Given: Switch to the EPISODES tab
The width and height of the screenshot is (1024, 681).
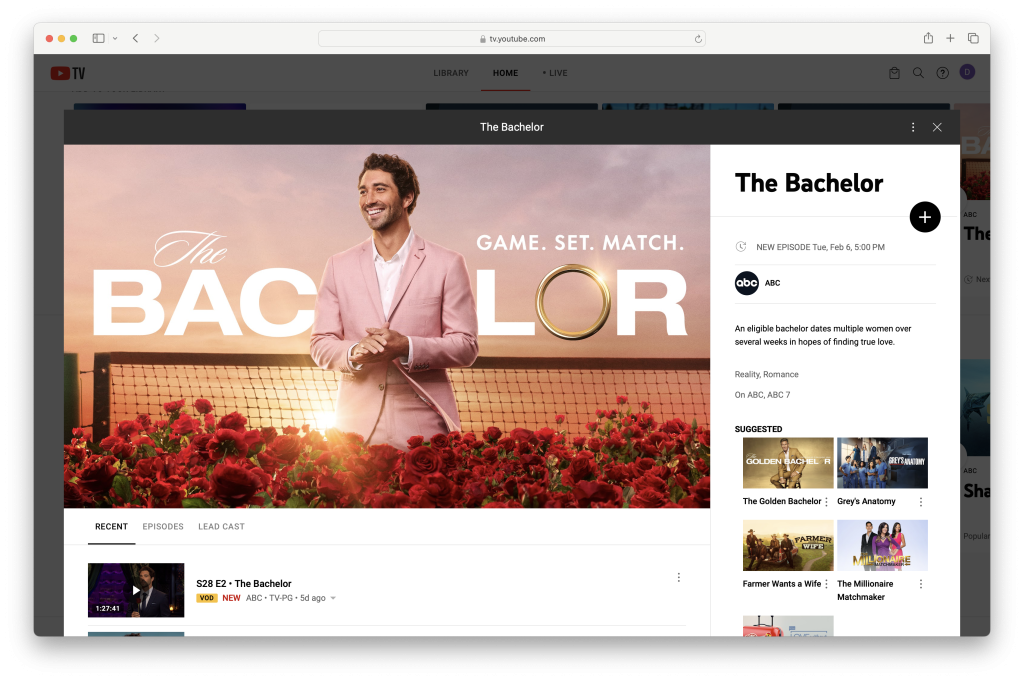Looking at the screenshot, I should coord(163,526).
